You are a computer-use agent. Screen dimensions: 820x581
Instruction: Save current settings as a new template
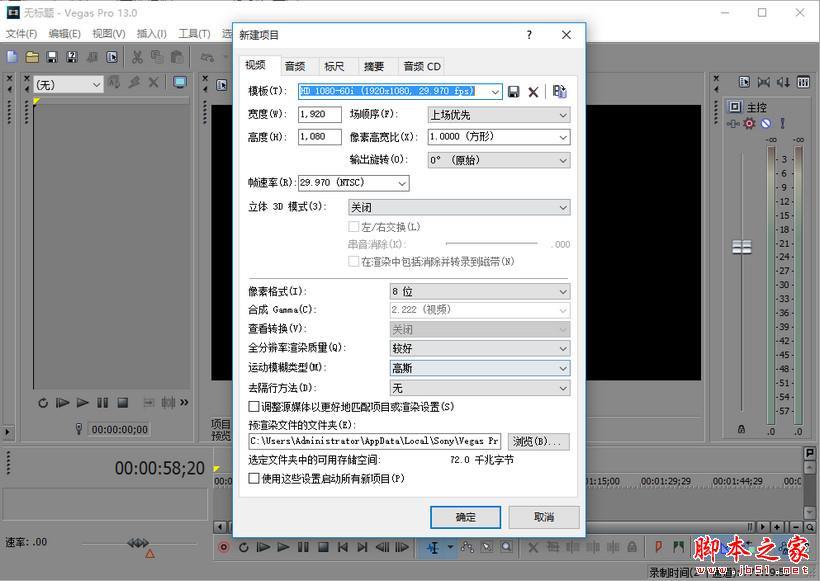click(513, 91)
